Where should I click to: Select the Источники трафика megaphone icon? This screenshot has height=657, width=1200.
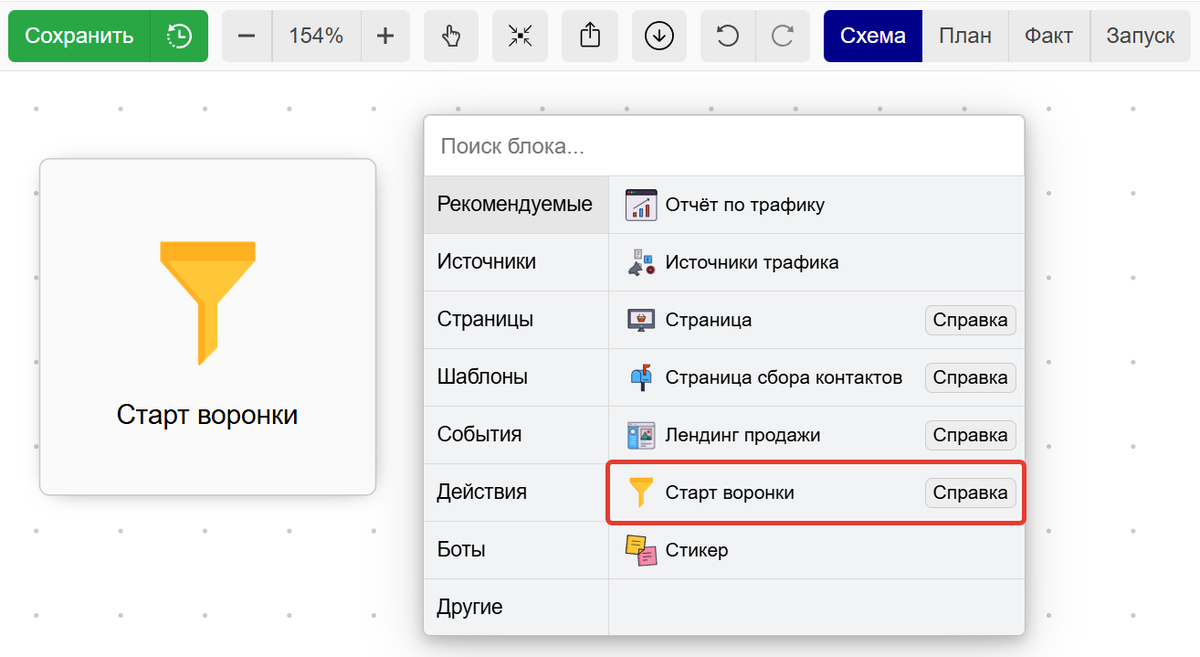click(x=640, y=262)
